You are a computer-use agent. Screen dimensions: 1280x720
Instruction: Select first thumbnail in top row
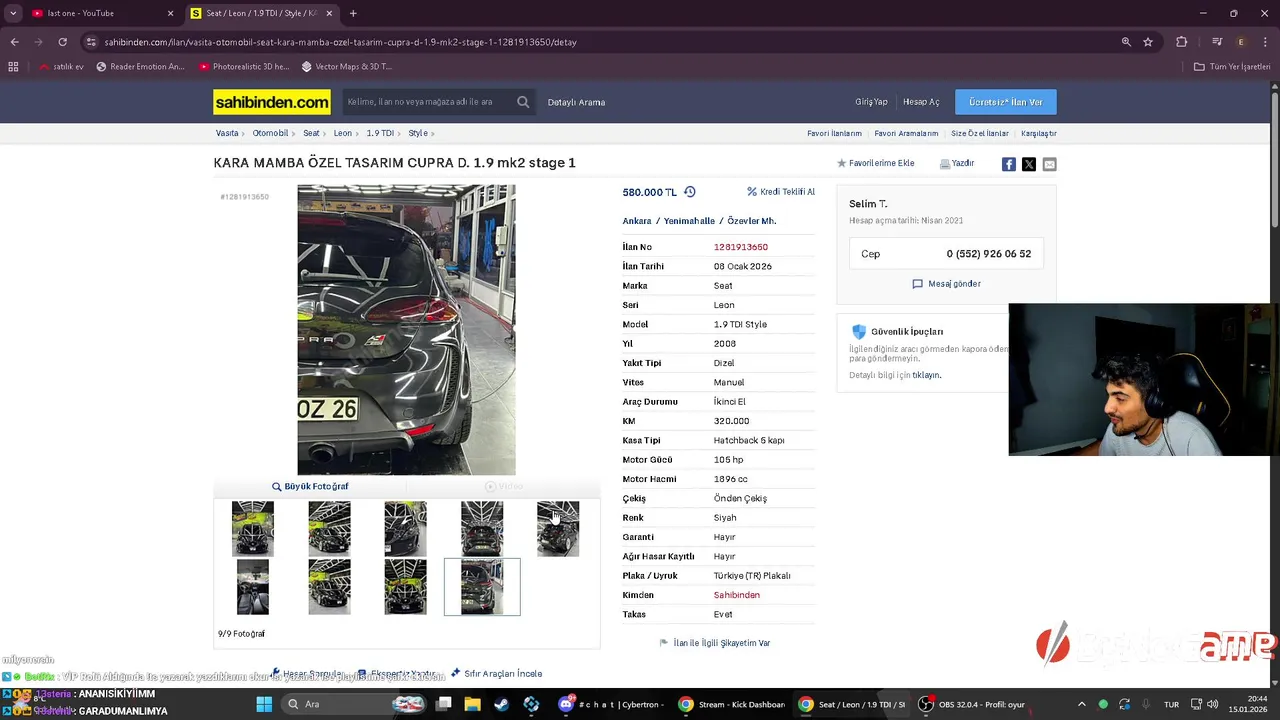[x=252, y=528]
